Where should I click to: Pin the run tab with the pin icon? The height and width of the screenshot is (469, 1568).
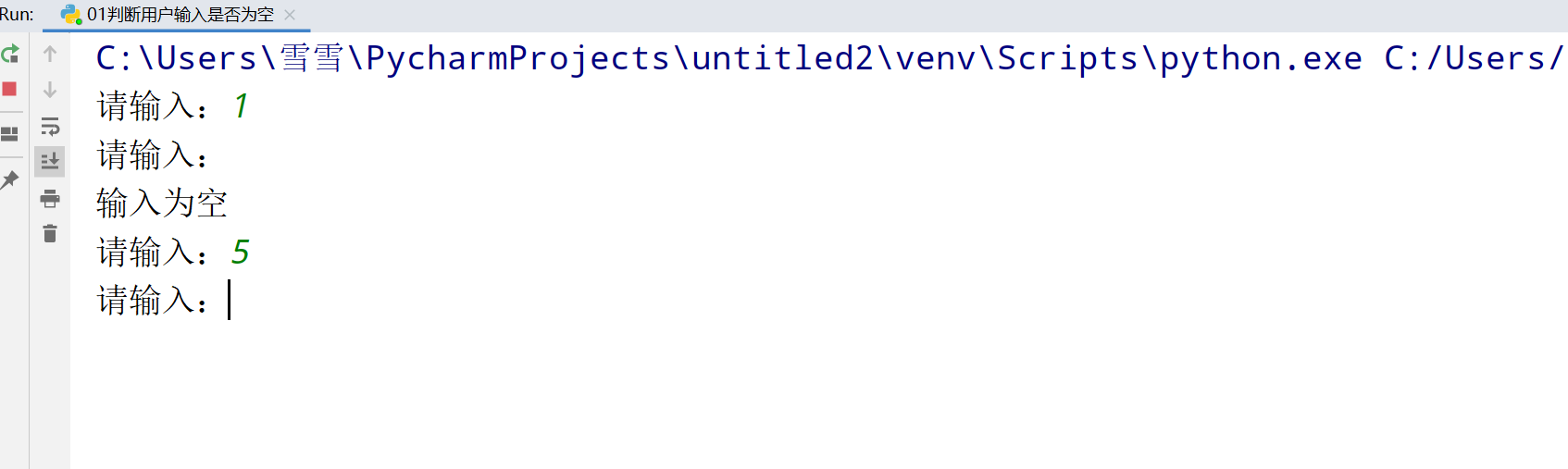coord(9,179)
